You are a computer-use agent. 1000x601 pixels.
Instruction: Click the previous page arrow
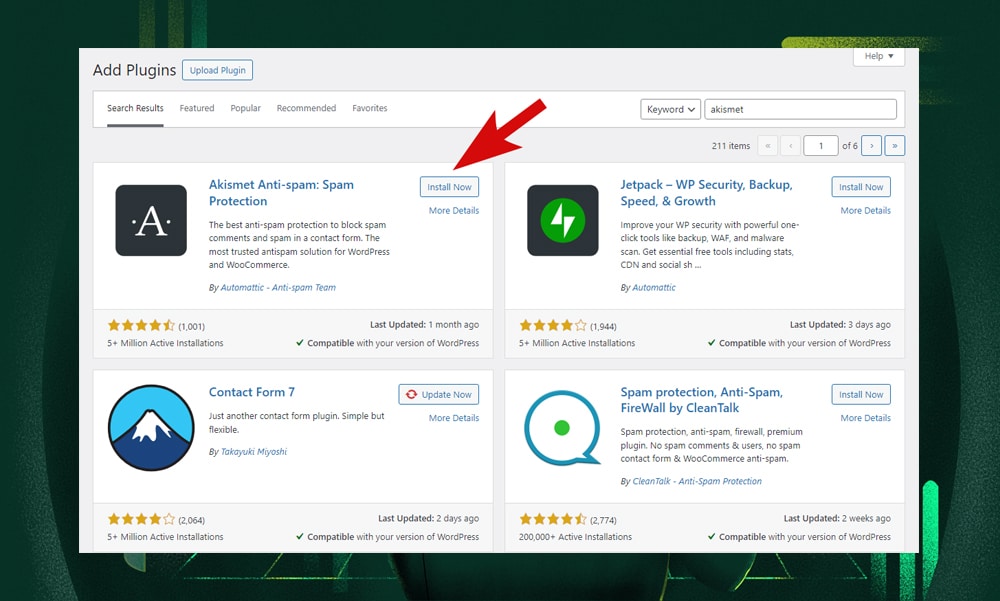tap(790, 145)
